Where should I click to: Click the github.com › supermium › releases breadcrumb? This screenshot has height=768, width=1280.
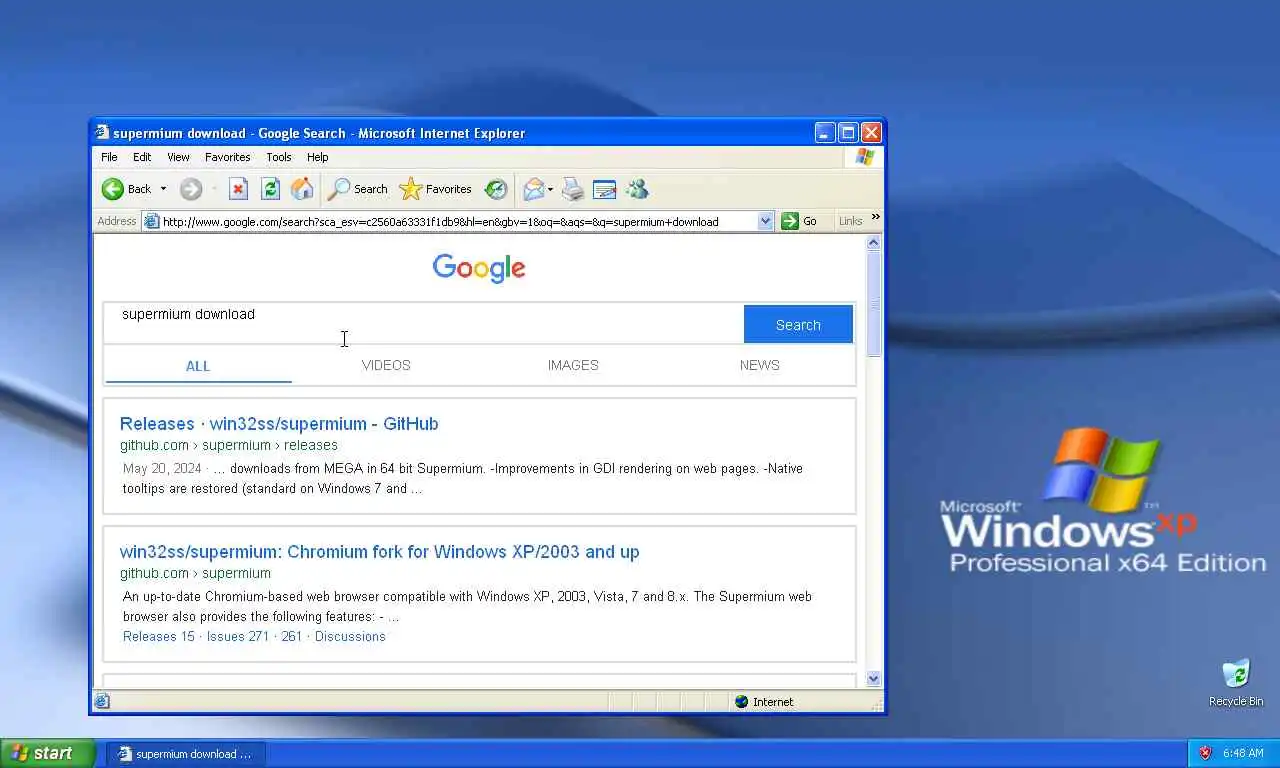click(x=229, y=445)
